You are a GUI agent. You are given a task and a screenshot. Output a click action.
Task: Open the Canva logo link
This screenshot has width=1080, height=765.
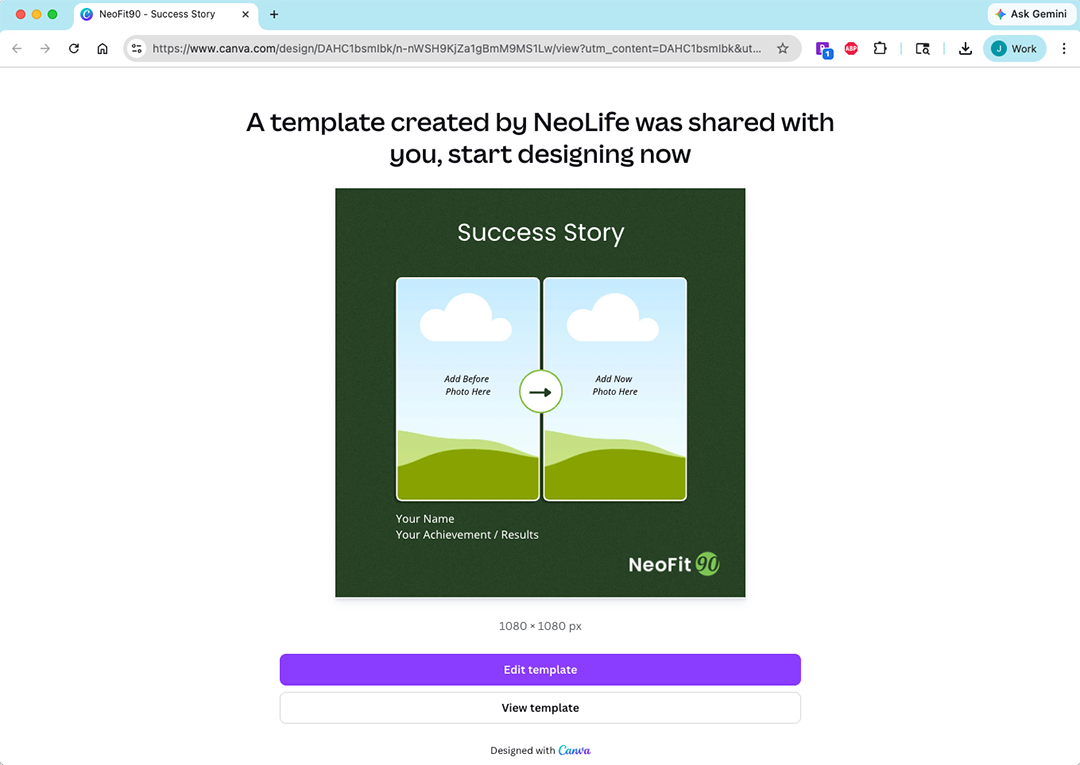(574, 750)
